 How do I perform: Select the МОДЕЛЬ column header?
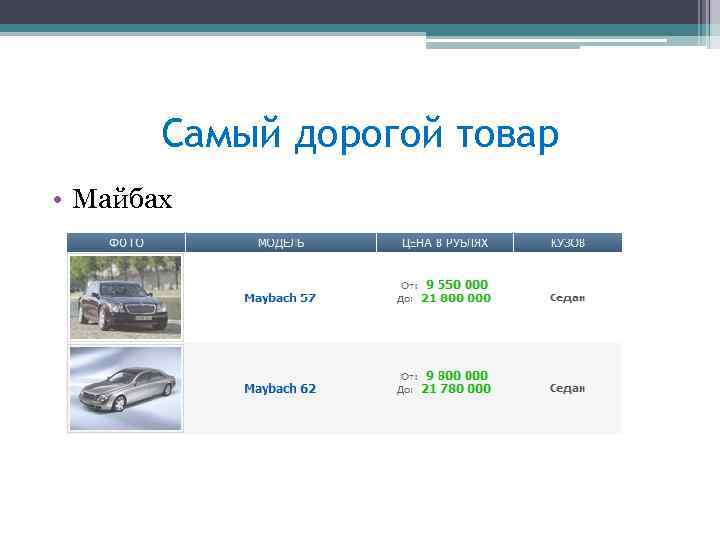[x=281, y=242]
